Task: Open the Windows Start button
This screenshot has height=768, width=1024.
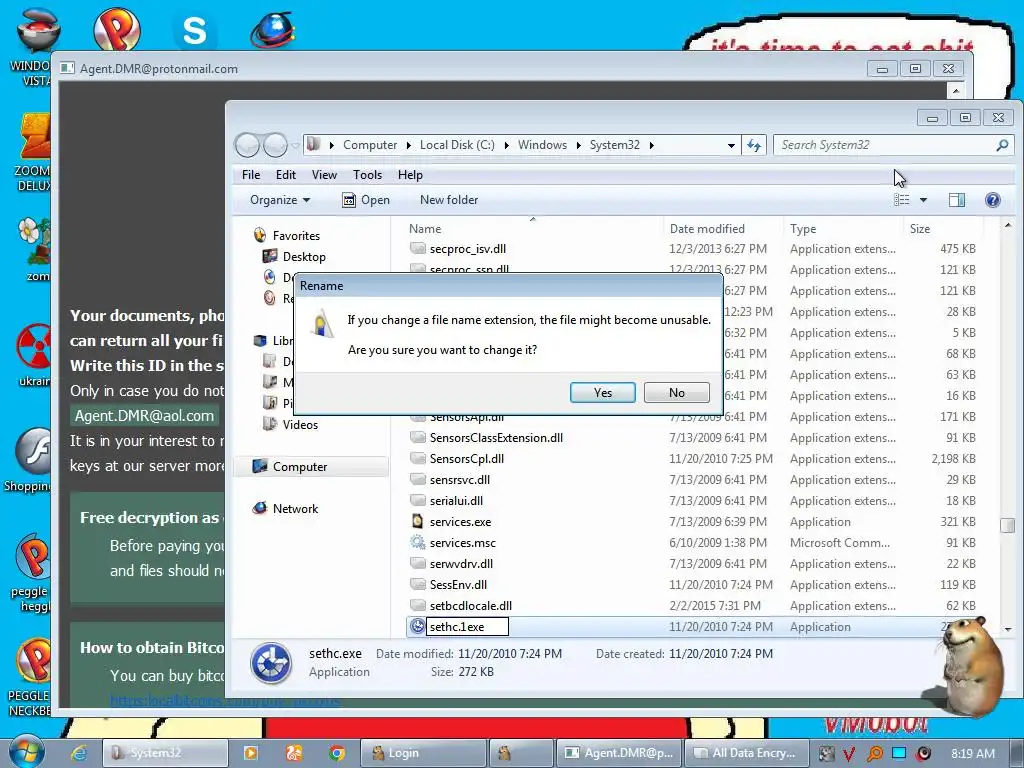Action: 26,752
